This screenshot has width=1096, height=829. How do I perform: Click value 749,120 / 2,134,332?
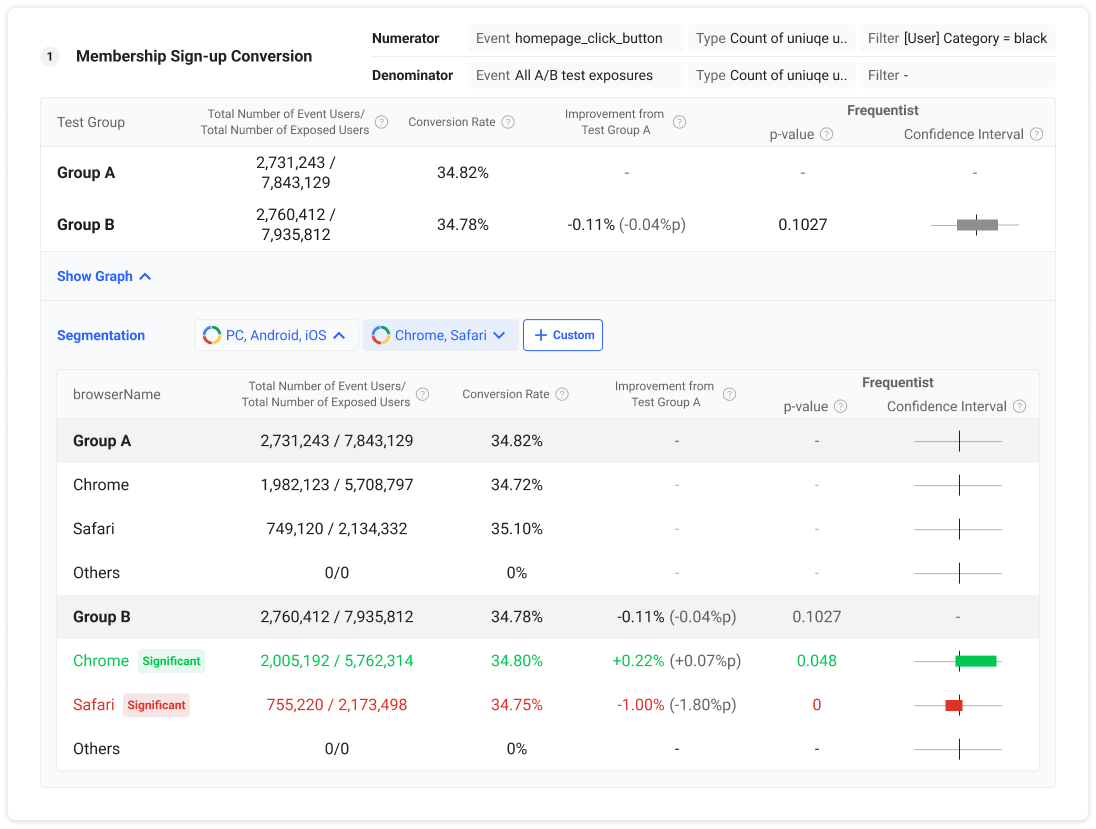tap(337, 529)
